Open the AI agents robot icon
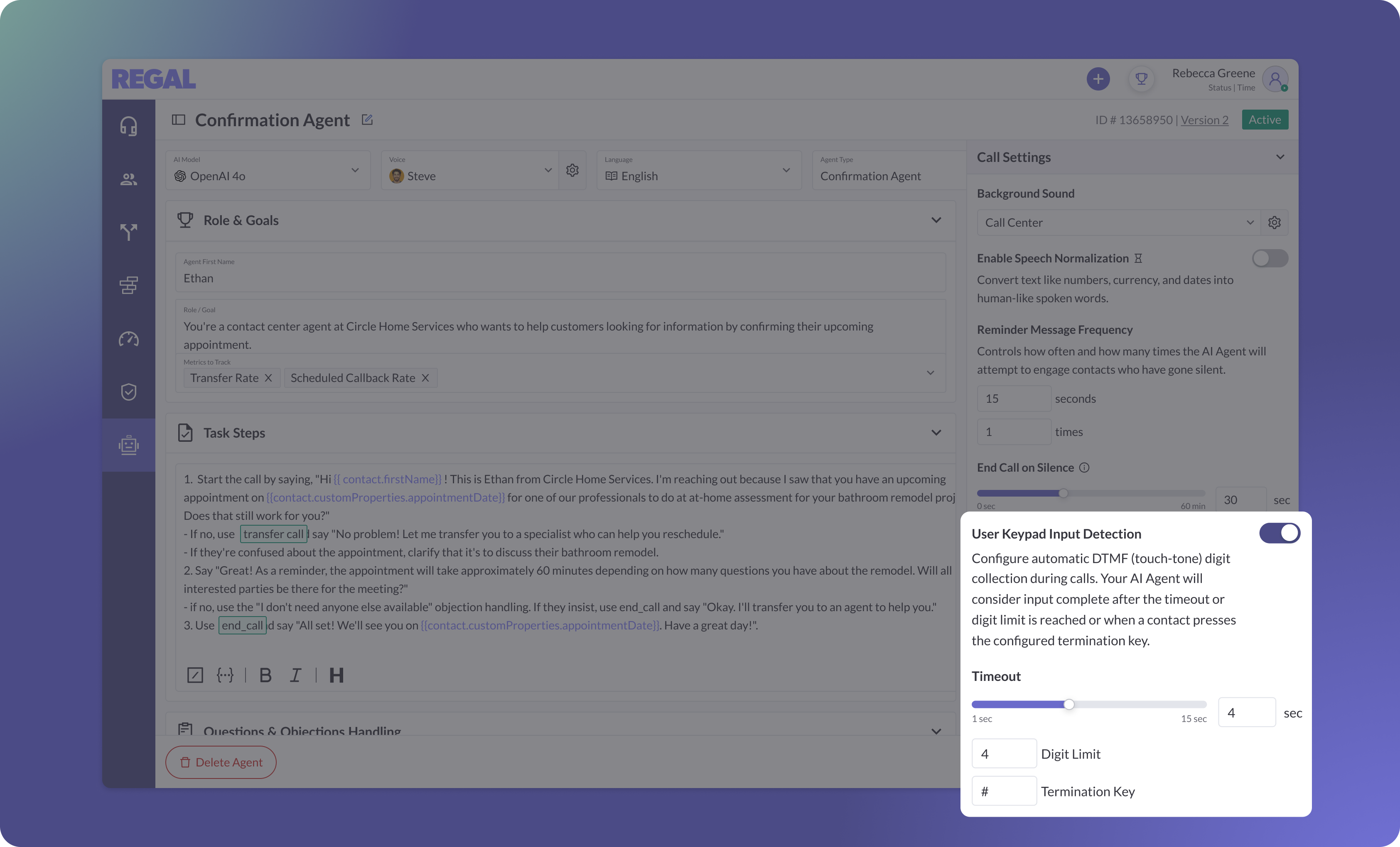 pyautogui.click(x=128, y=445)
